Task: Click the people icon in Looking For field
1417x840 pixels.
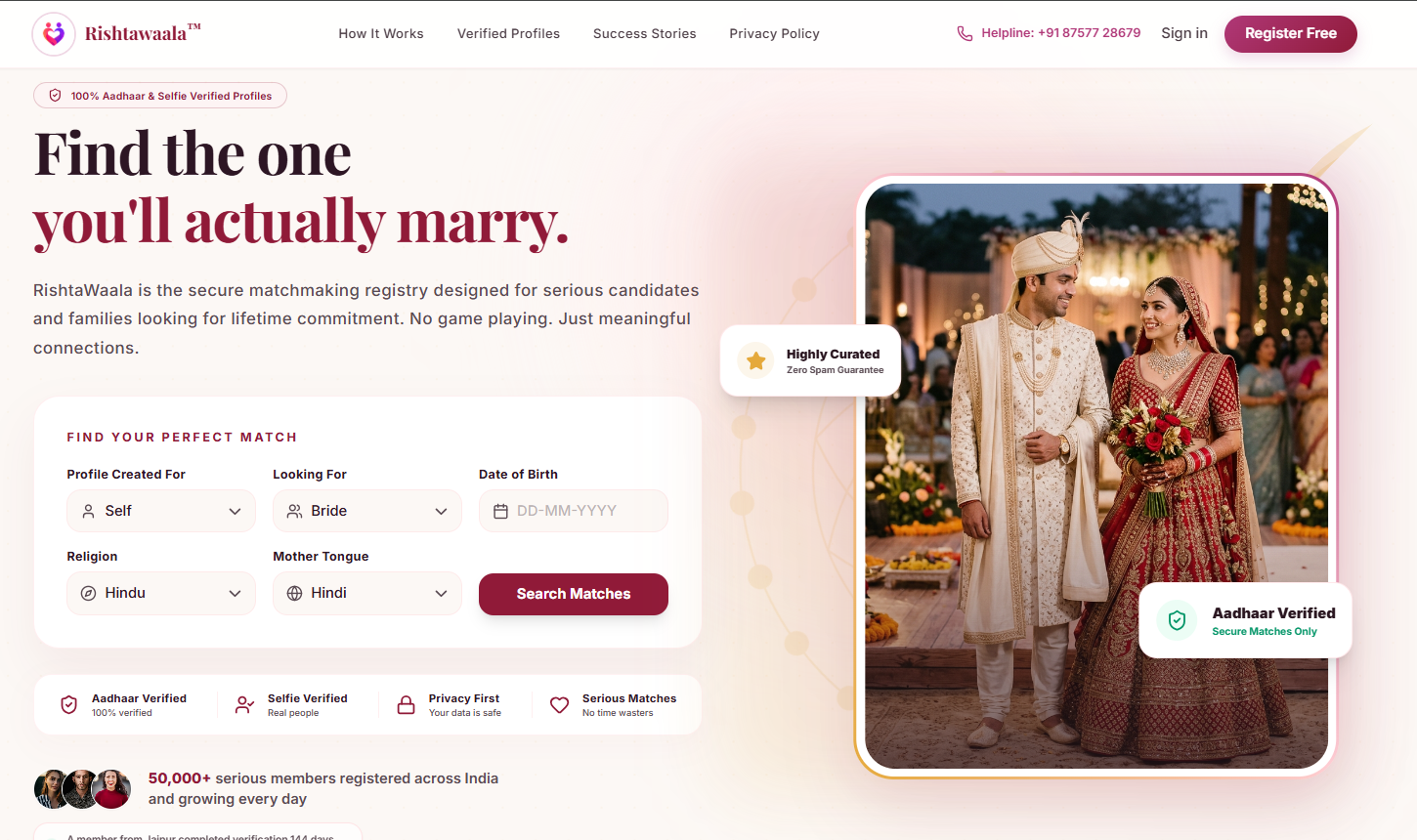Action: (294, 511)
